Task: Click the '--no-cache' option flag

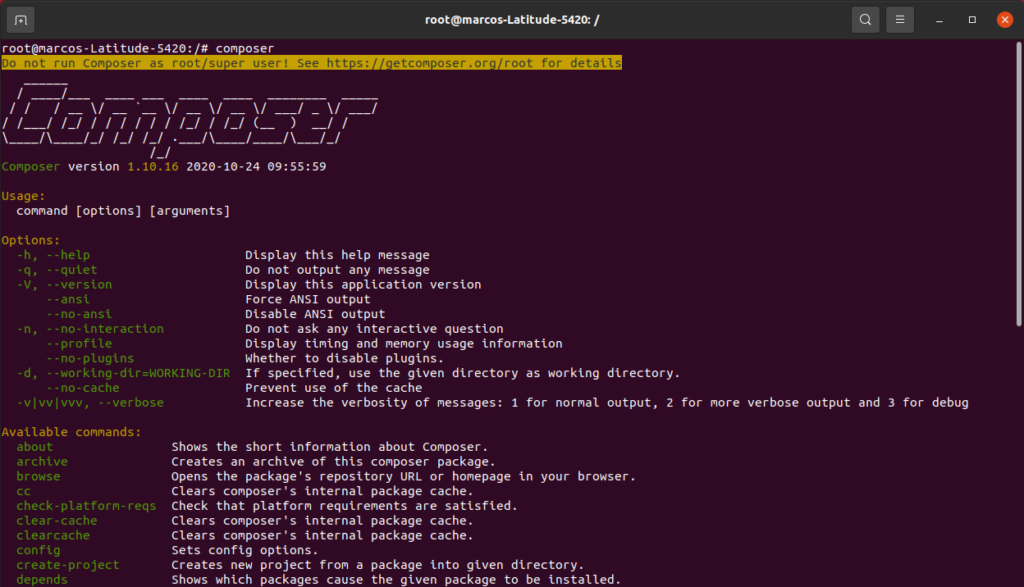Action: click(x=83, y=388)
